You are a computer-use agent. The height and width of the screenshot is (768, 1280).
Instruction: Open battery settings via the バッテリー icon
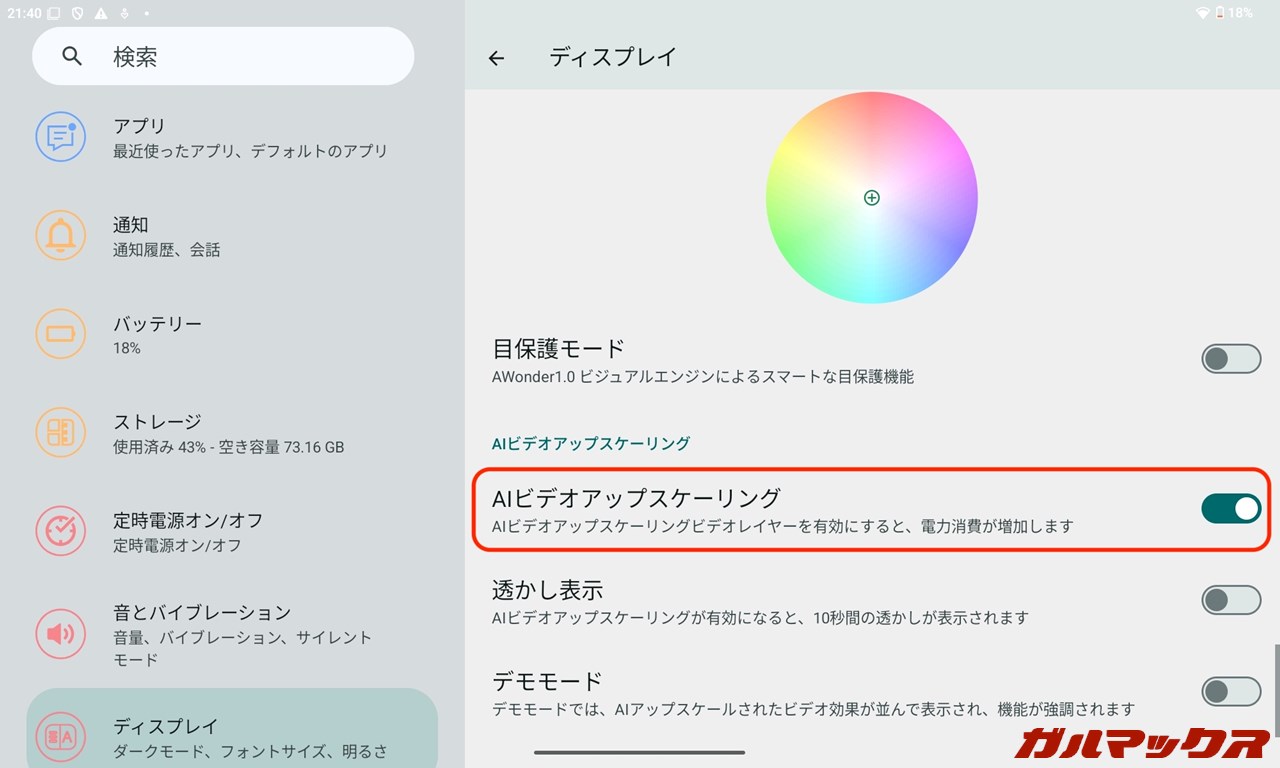tap(61, 334)
